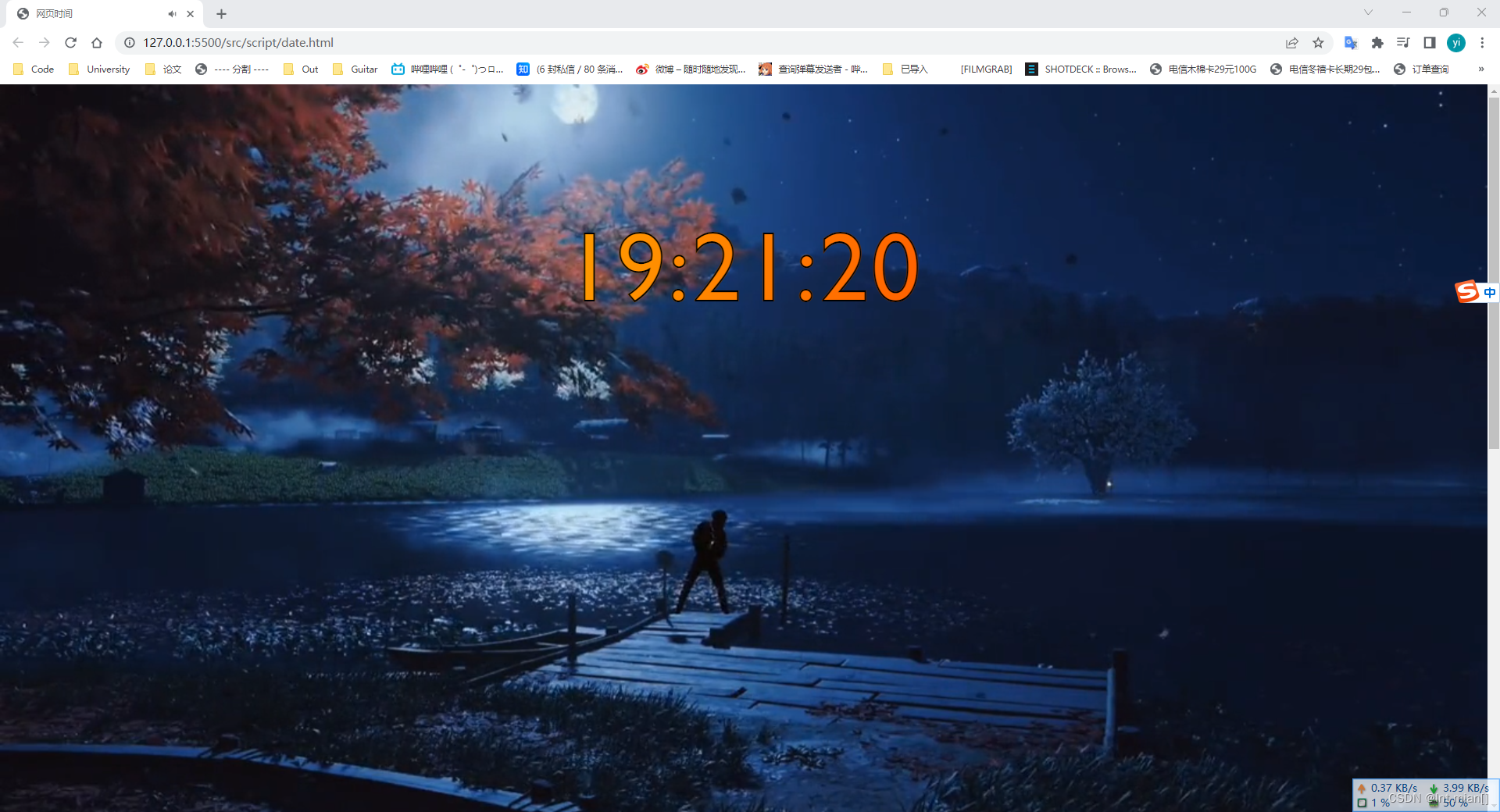Open the Guitar bookmarks folder
Screen dimensions: 1500x812
(x=355, y=69)
